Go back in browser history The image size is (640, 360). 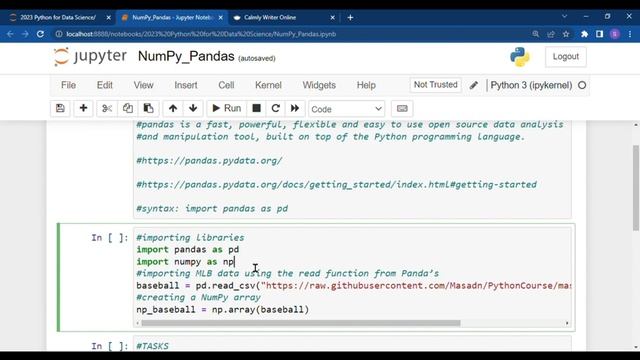[x=10, y=34]
